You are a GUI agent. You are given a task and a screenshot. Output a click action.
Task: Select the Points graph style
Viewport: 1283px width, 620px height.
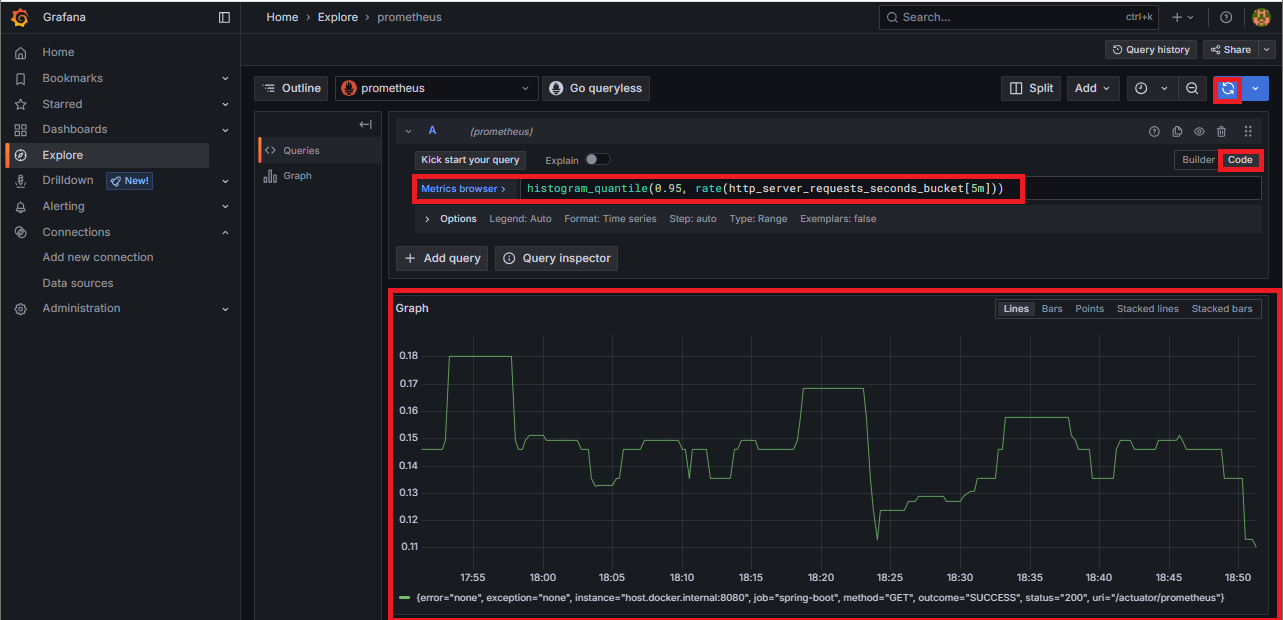pyautogui.click(x=1089, y=309)
